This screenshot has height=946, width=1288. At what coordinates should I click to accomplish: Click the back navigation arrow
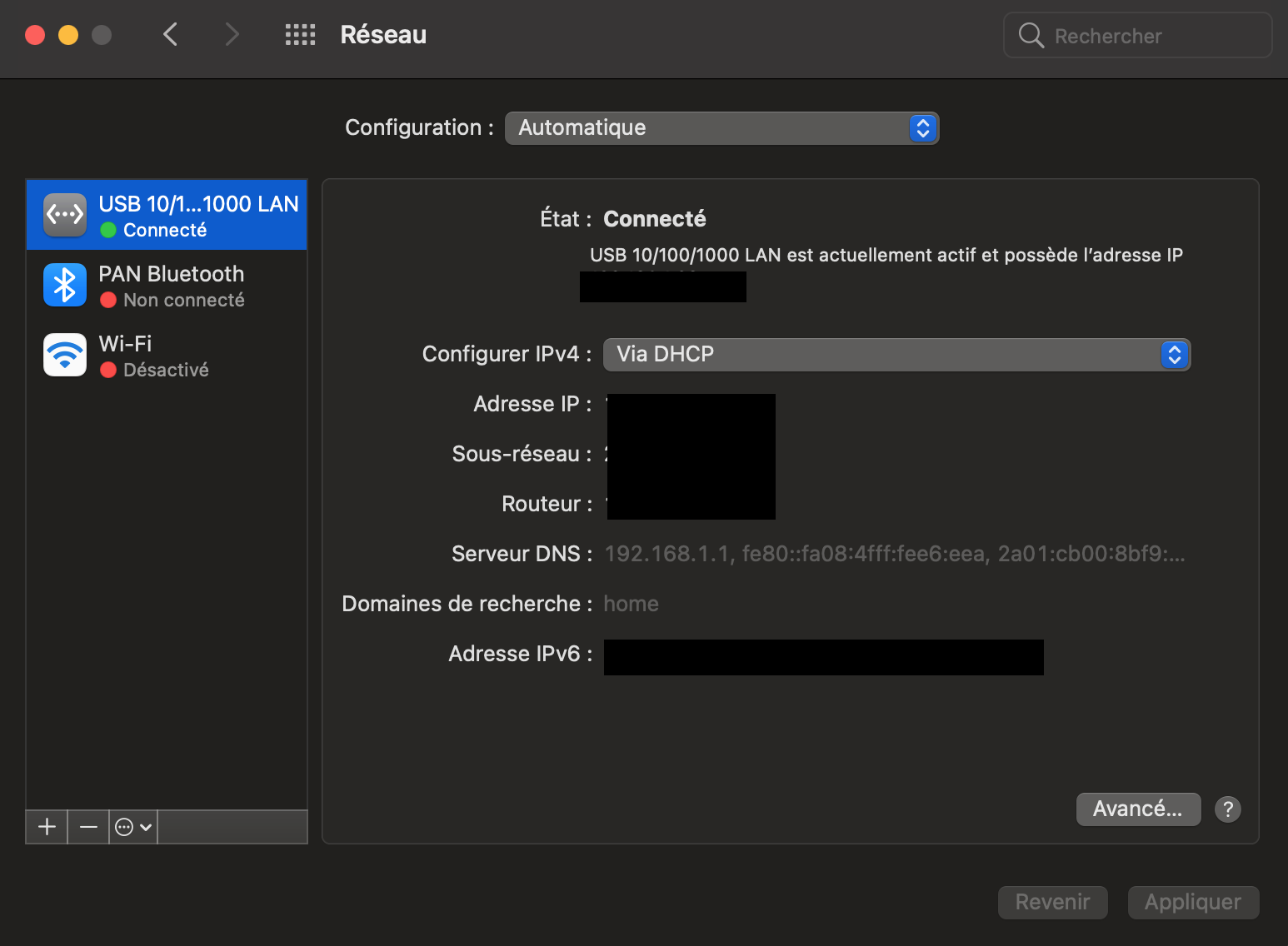pyautogui.click(x=171, y=35)
